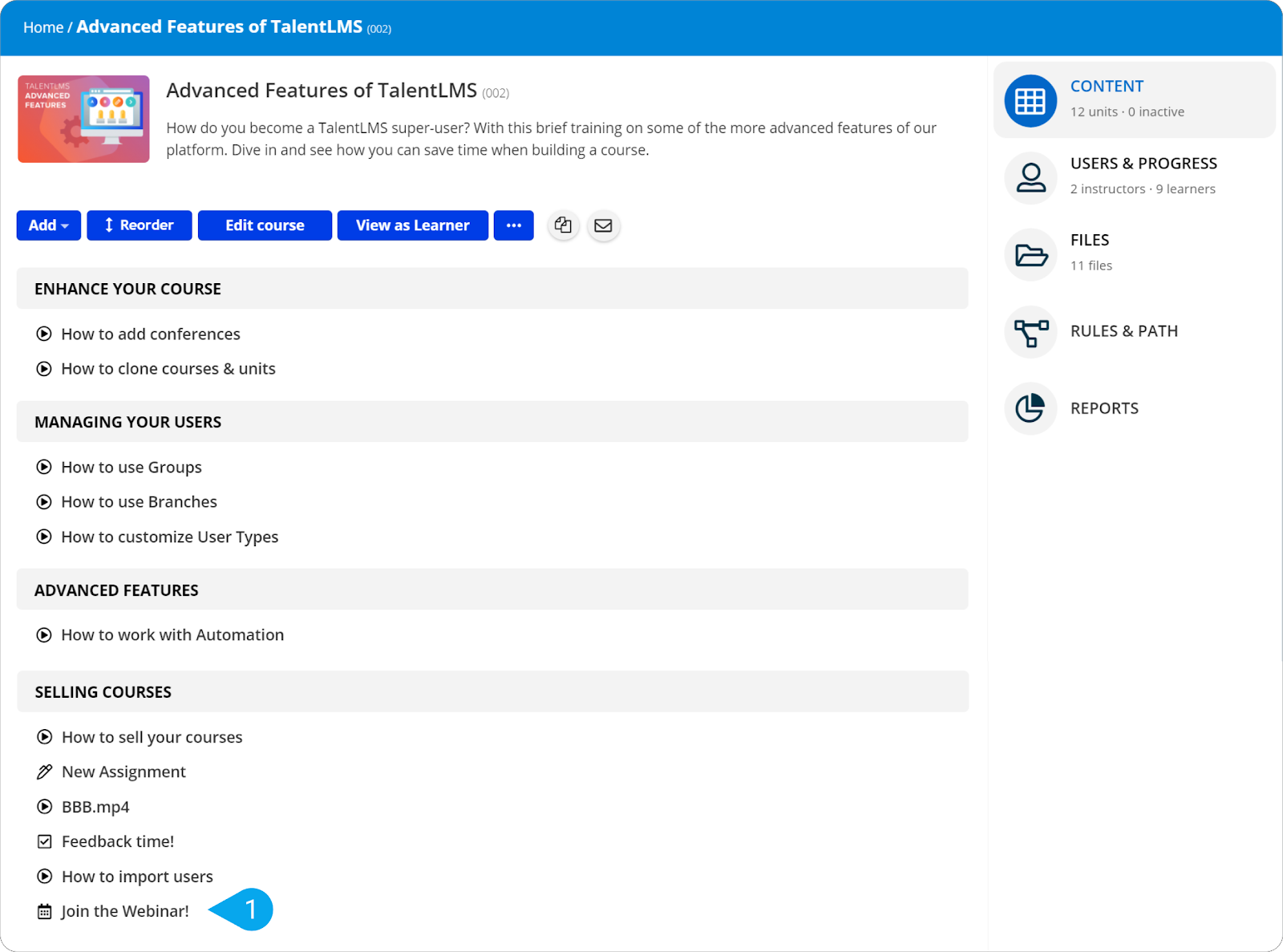Click the ENHANCE YOUR COURSE section header
The height and width of the screenshot is (952, 1283).
pos(492,289)
